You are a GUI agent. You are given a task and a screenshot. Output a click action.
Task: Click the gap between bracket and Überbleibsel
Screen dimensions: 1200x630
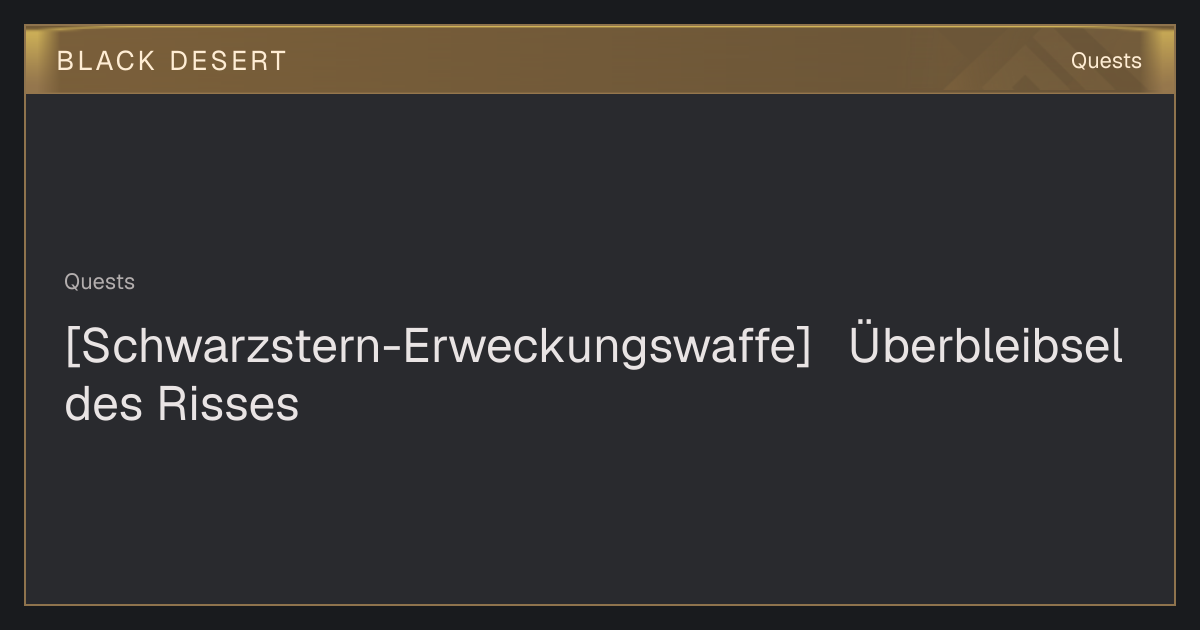(x=830, y=348)
